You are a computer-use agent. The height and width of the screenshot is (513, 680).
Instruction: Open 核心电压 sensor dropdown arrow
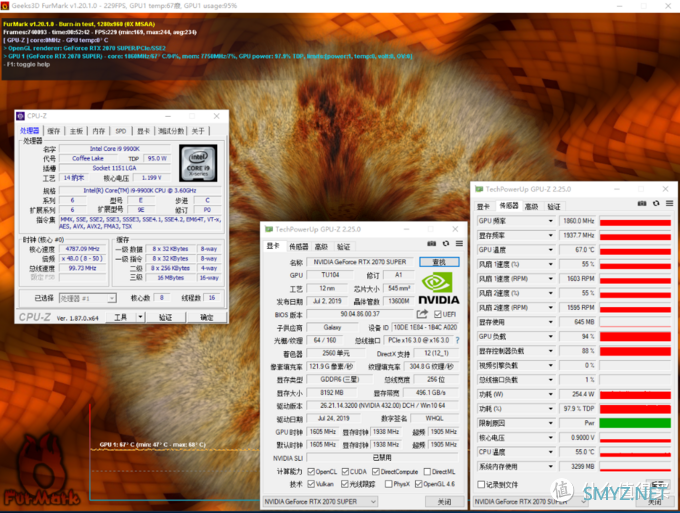[x=550, y=438]
